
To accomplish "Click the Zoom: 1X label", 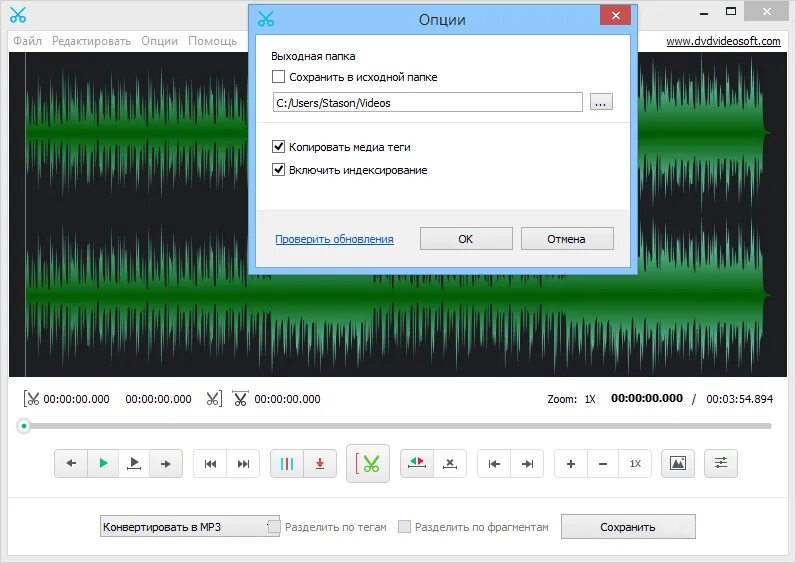I will tap(571, 399).
